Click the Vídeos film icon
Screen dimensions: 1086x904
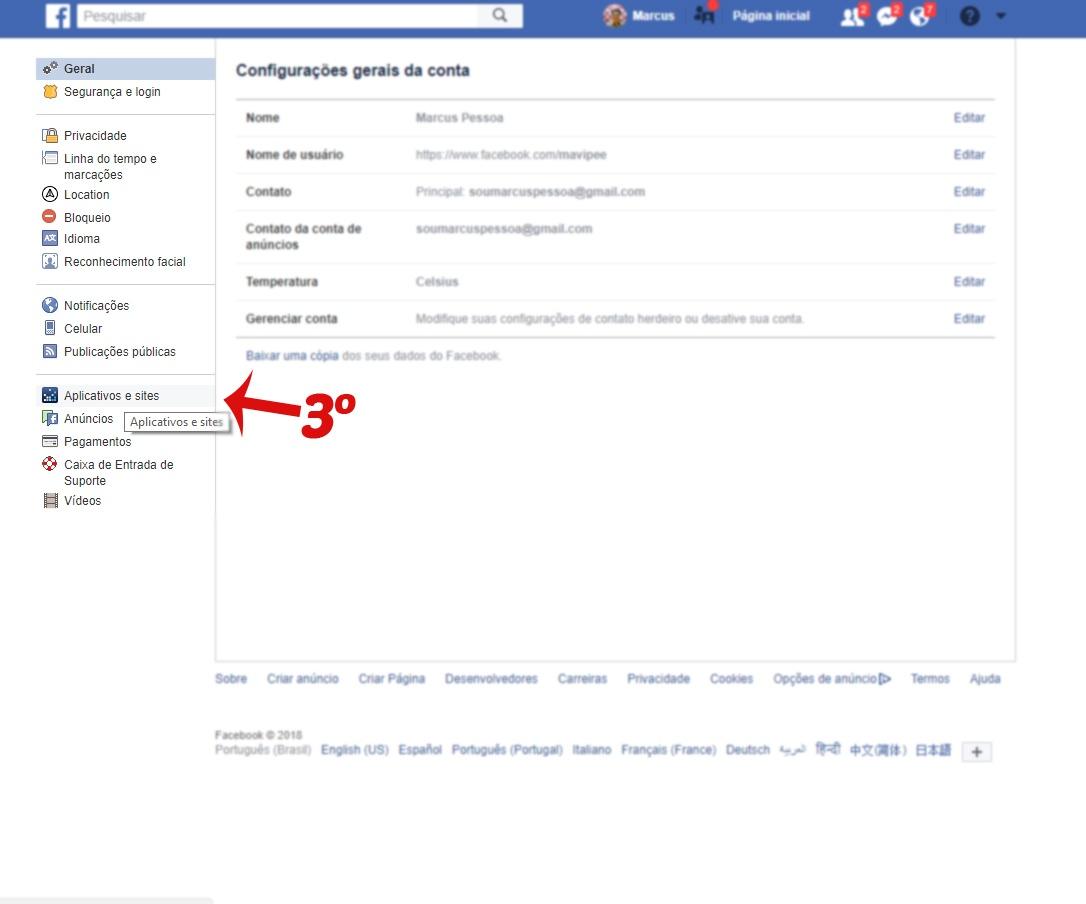[x=51, y=500]
